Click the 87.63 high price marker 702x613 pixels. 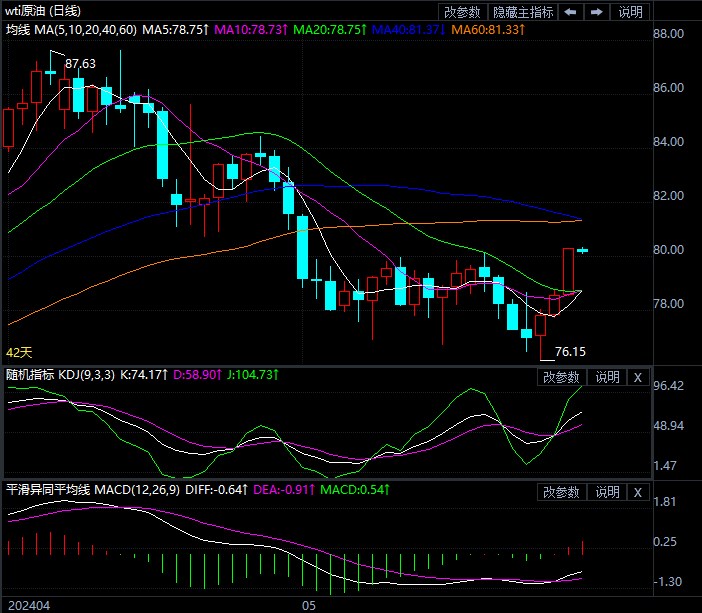tap(80, 63)
